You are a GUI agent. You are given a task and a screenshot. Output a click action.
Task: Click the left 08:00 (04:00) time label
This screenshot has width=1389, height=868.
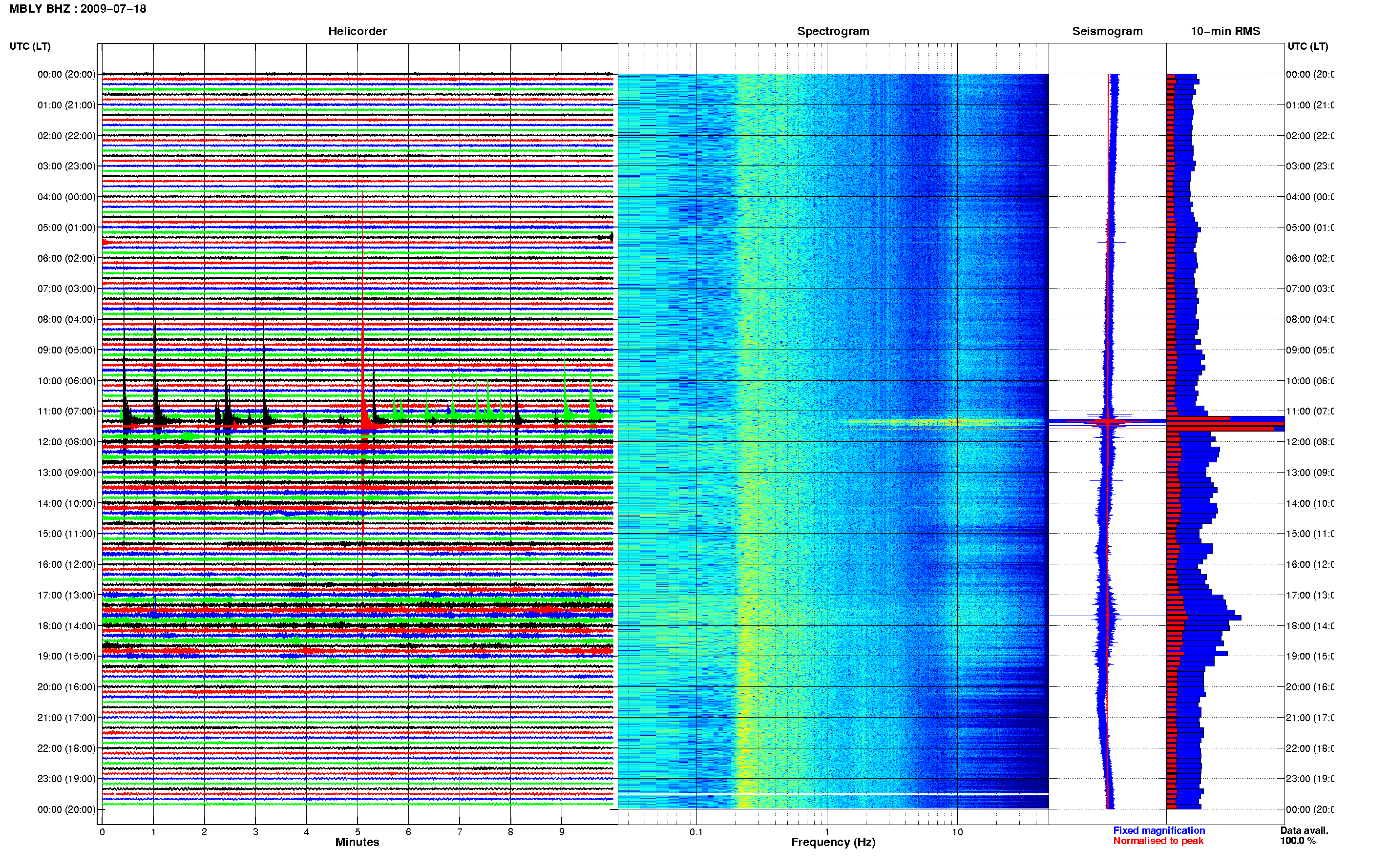(x=66, y=319)
